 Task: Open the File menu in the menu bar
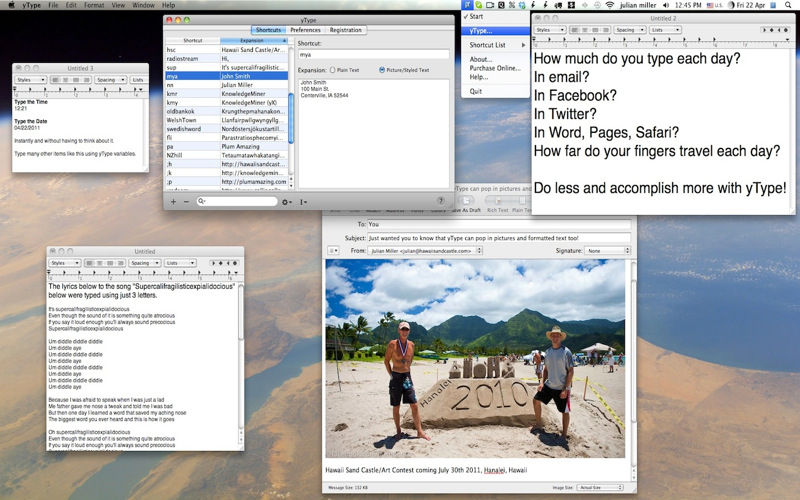[53, 5]
